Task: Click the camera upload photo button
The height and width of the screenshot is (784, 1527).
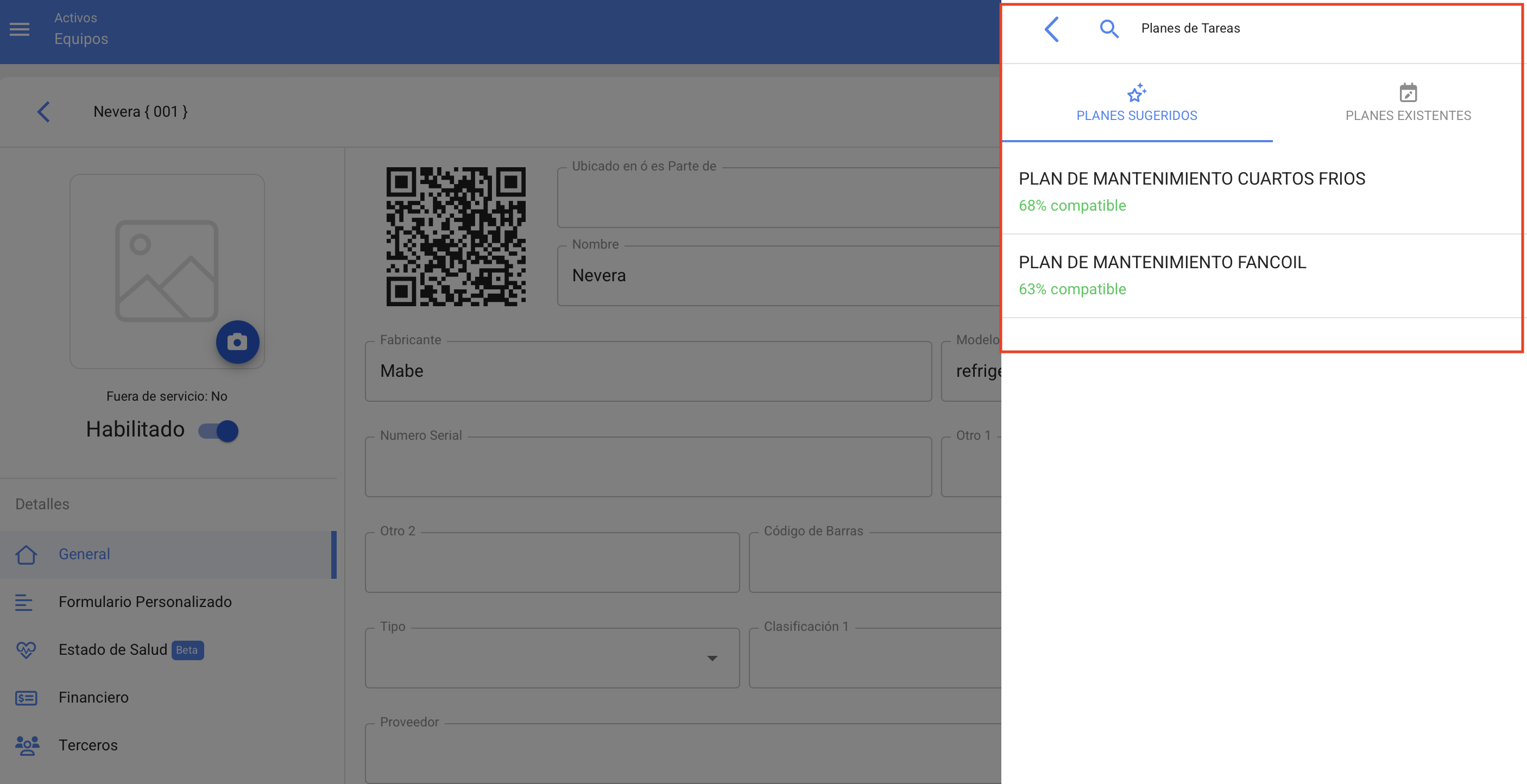Action: click(237, 342)
